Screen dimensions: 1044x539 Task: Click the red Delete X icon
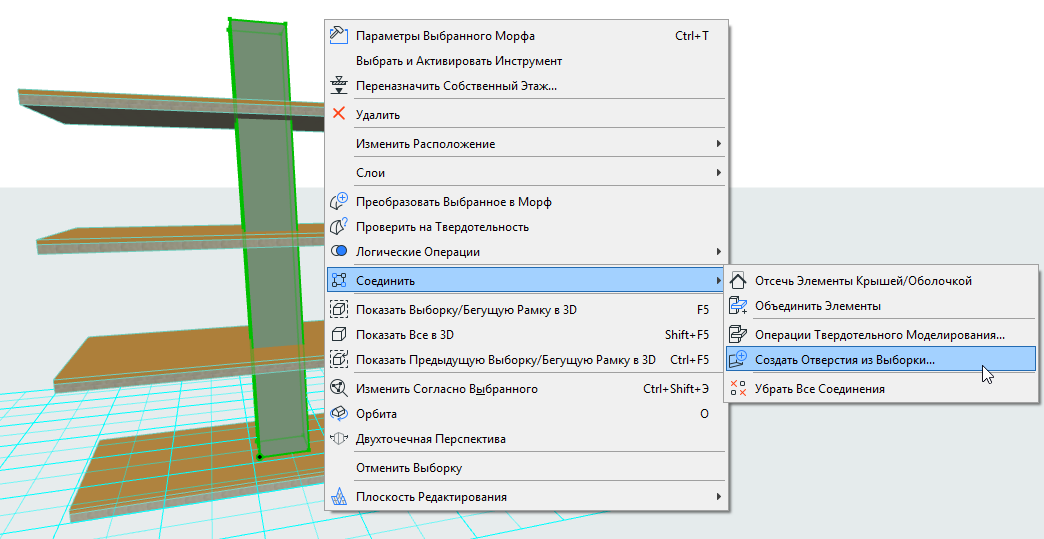pos(338,115)
